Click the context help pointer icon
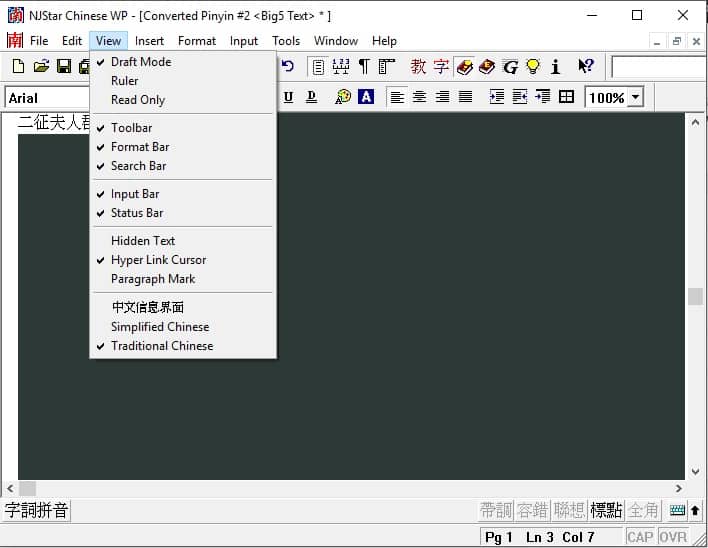 pos(586,66)
